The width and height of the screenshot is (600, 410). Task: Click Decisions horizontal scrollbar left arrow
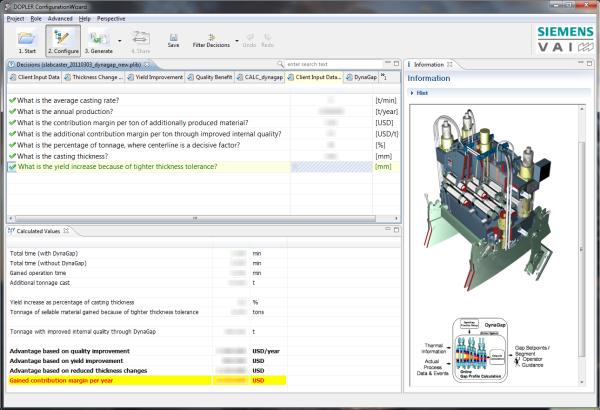(x=11, y=218)
